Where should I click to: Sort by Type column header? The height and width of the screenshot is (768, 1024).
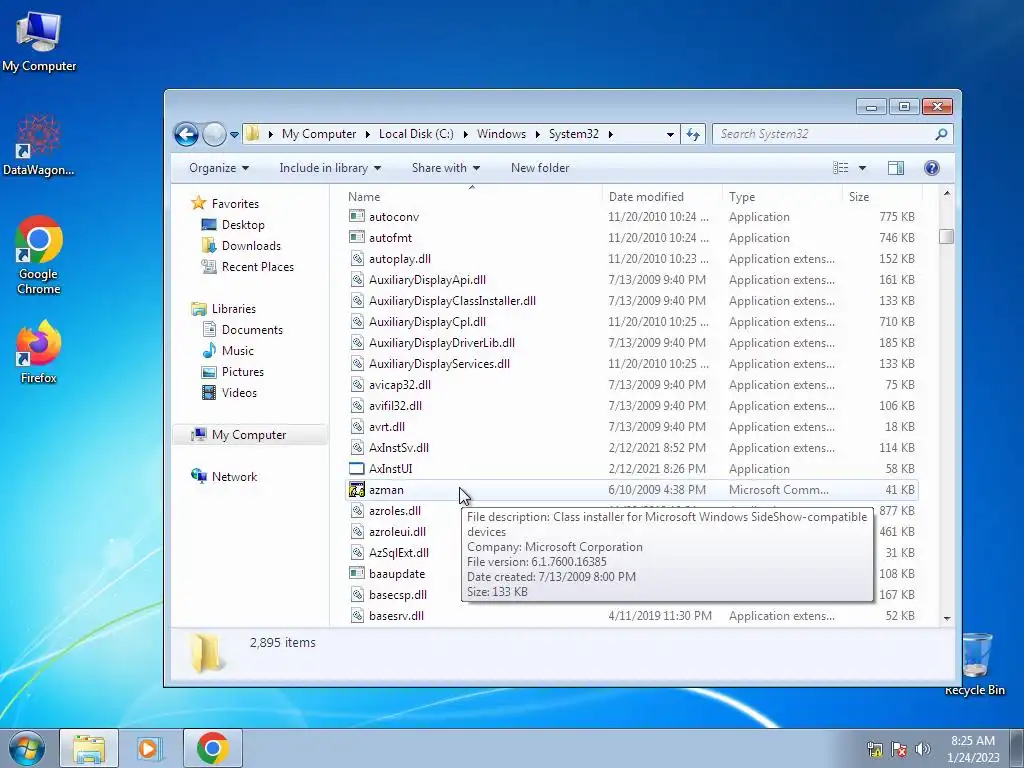742,197
